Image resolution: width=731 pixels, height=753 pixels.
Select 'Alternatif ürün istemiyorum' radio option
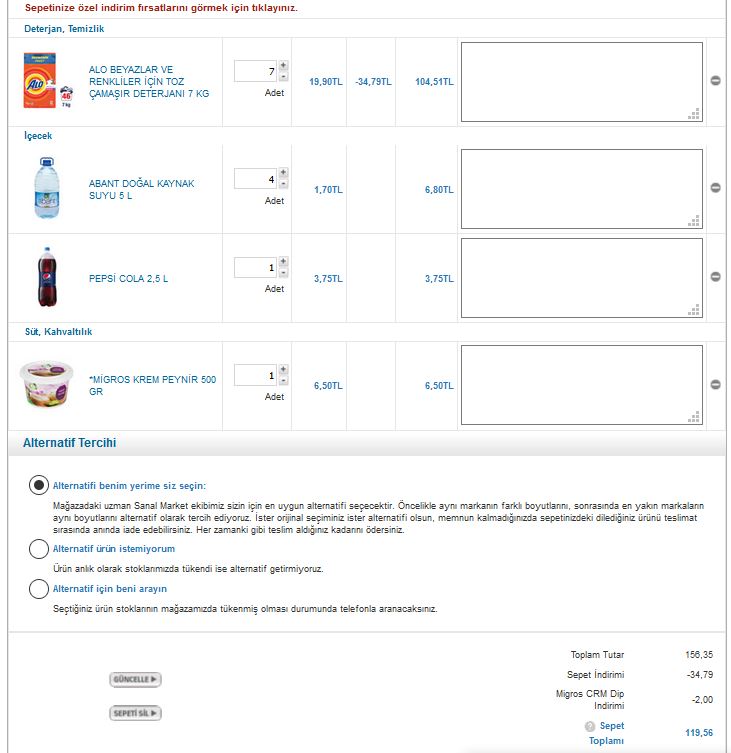(x=39, y=548)
